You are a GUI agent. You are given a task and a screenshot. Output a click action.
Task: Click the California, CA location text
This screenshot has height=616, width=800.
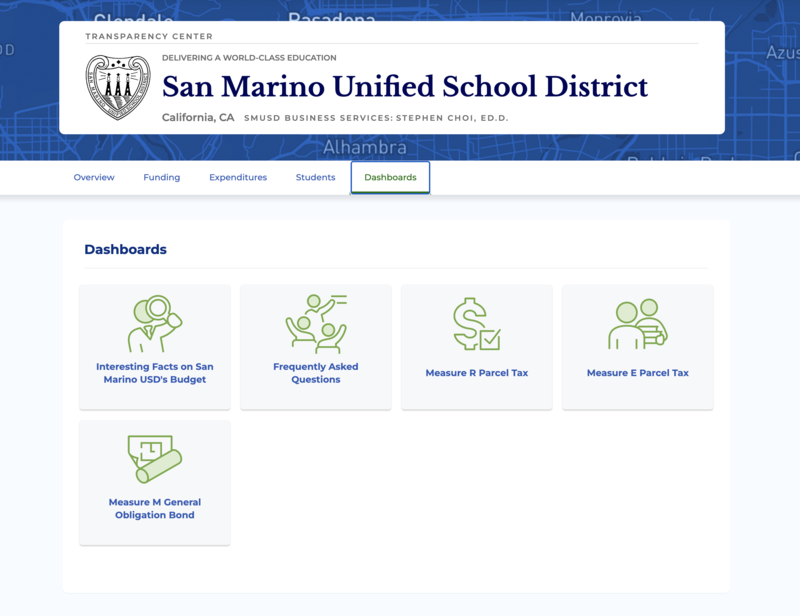point(198,117)
